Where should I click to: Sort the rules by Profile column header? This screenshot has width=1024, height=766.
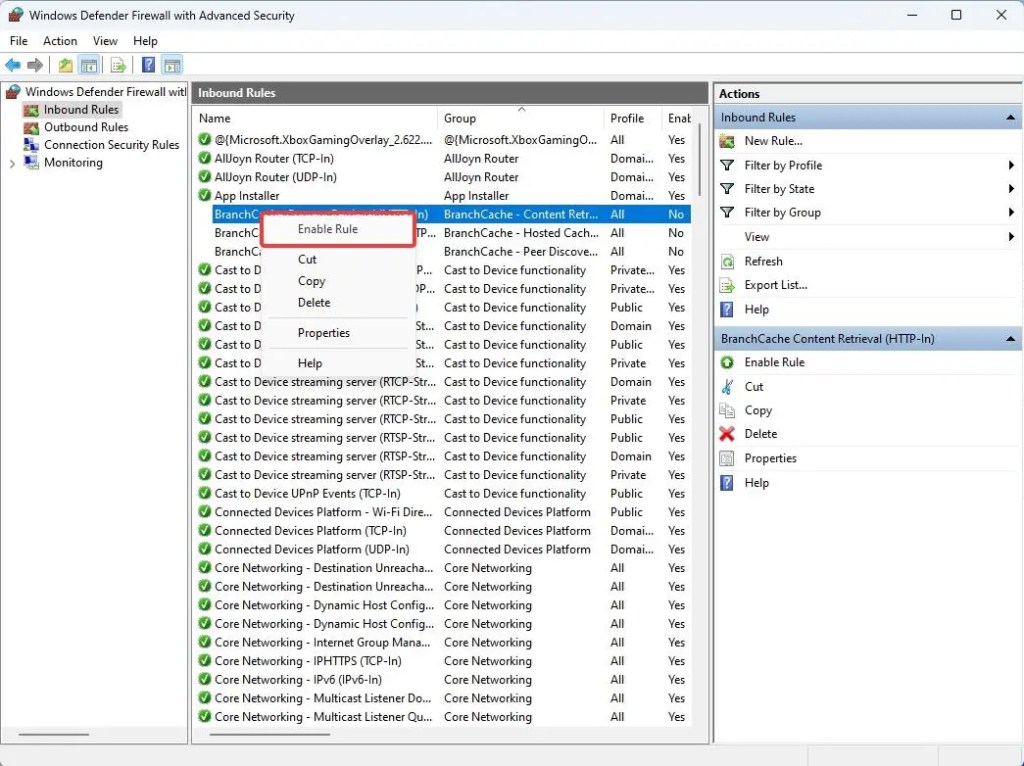pyautogui.click(x=632, y=118)
